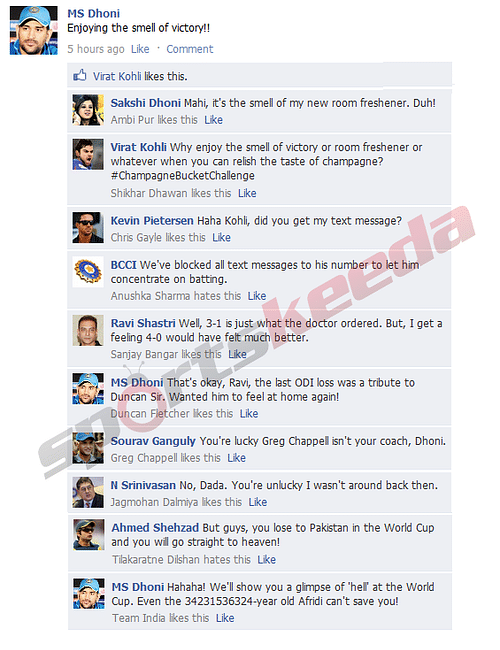Like the BCCI blocked messages comment
The height and width of the screenshot is (650, 500).
(x=257, y=296)
